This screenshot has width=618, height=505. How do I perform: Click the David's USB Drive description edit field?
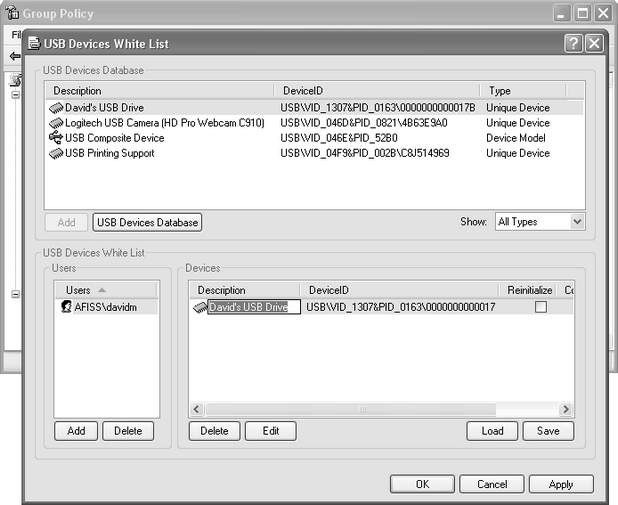tap(253, 308)
